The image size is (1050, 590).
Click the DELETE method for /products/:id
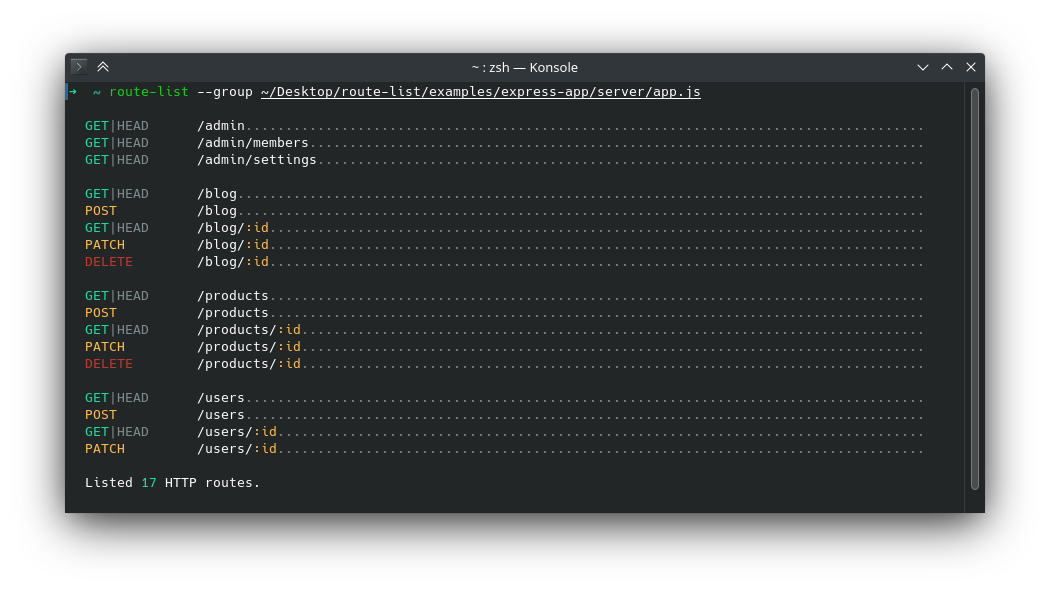pos(108,363)
